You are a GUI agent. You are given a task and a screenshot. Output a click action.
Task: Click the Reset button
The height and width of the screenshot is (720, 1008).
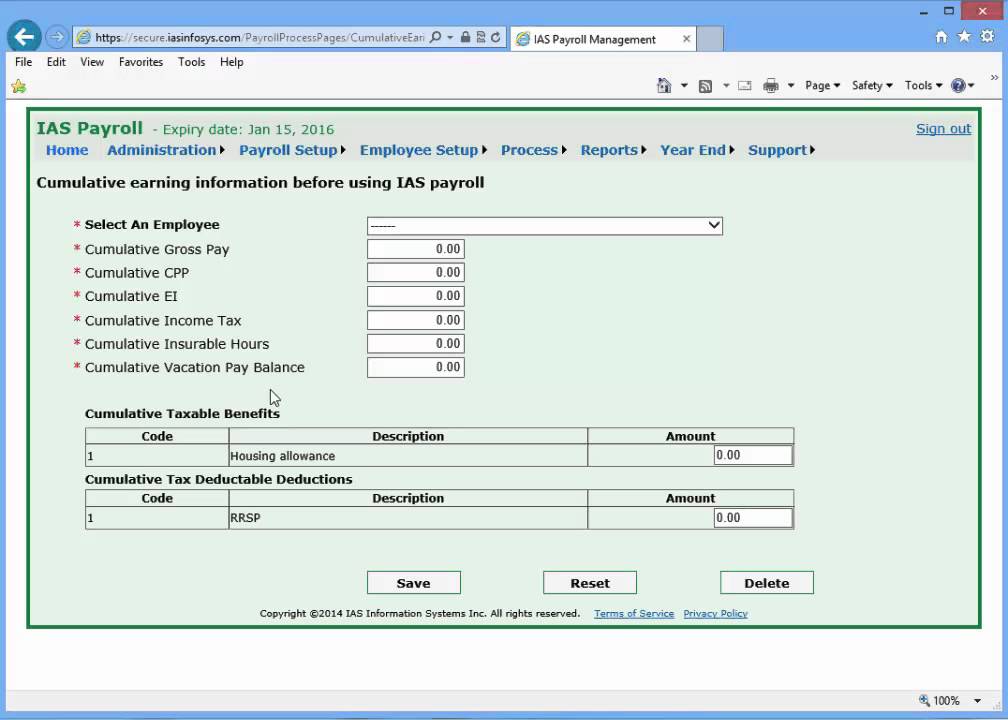click(x=590, y=583)
